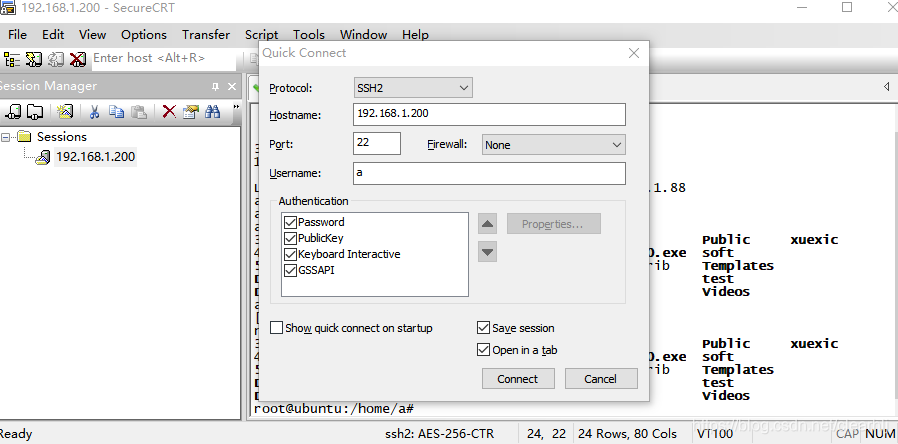Click the Cut scissors icon
Screen dimensions: 898x444
click(94, 111)
